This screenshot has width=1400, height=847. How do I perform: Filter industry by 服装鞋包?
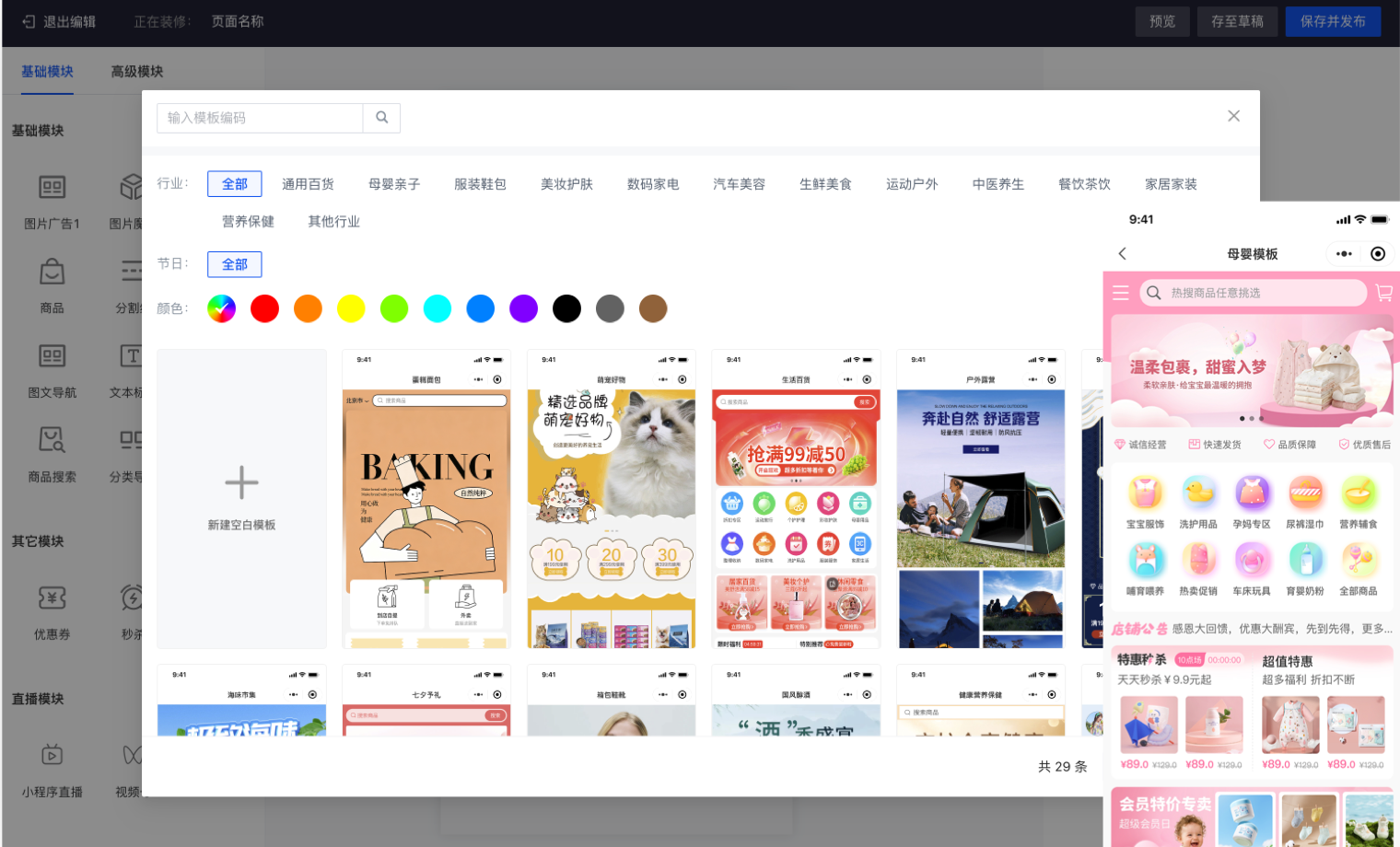click(x=481, y=184)
